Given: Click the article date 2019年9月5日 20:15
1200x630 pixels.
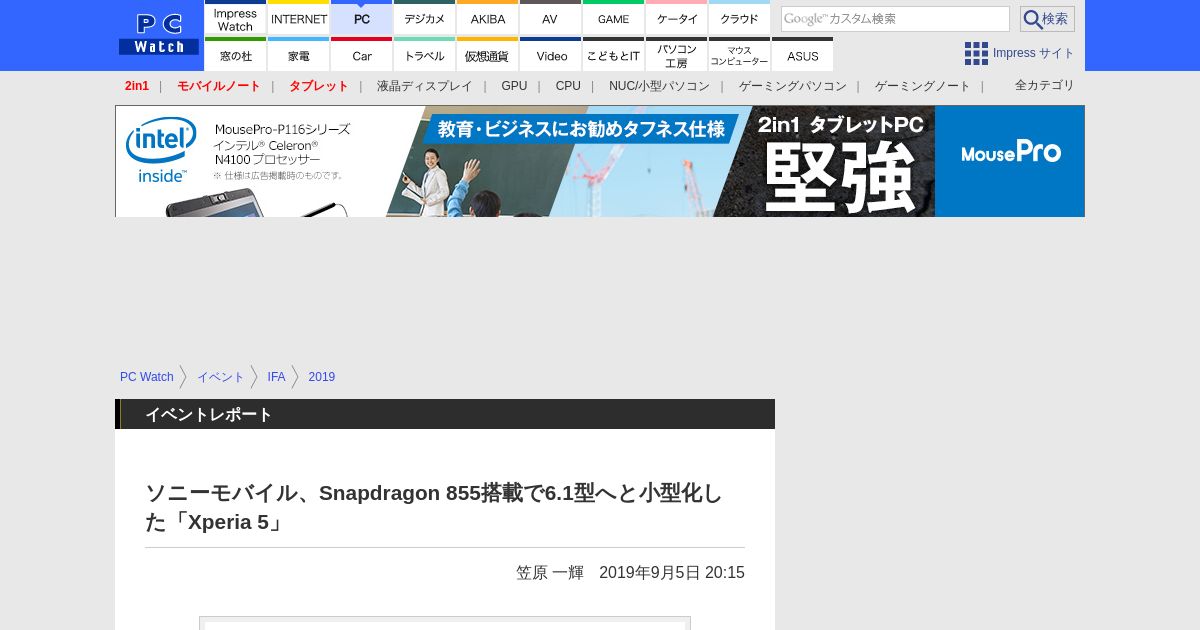Looking at the screenshot, I should coord(672,573).
